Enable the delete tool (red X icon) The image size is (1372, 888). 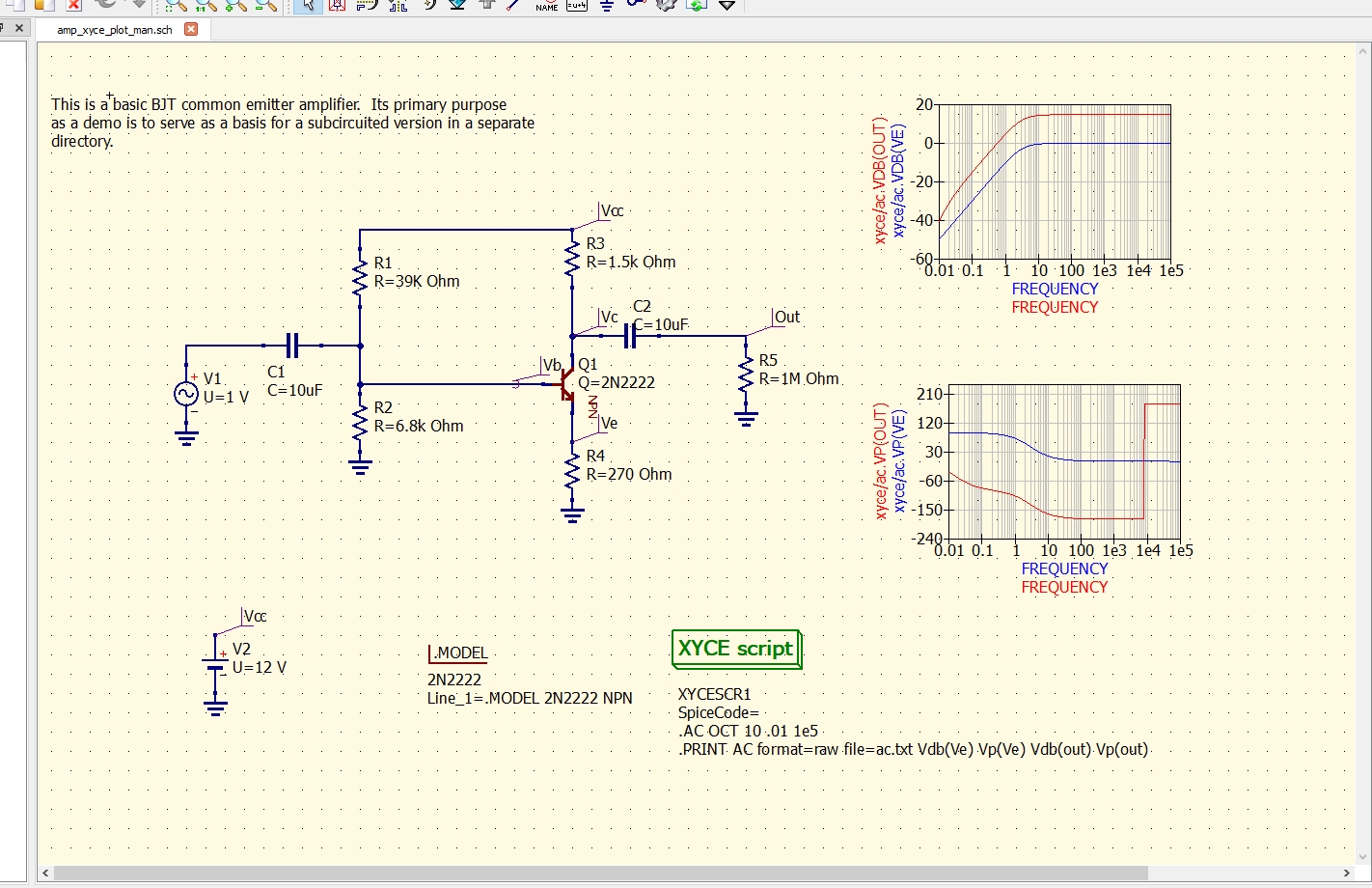point(74,7)
